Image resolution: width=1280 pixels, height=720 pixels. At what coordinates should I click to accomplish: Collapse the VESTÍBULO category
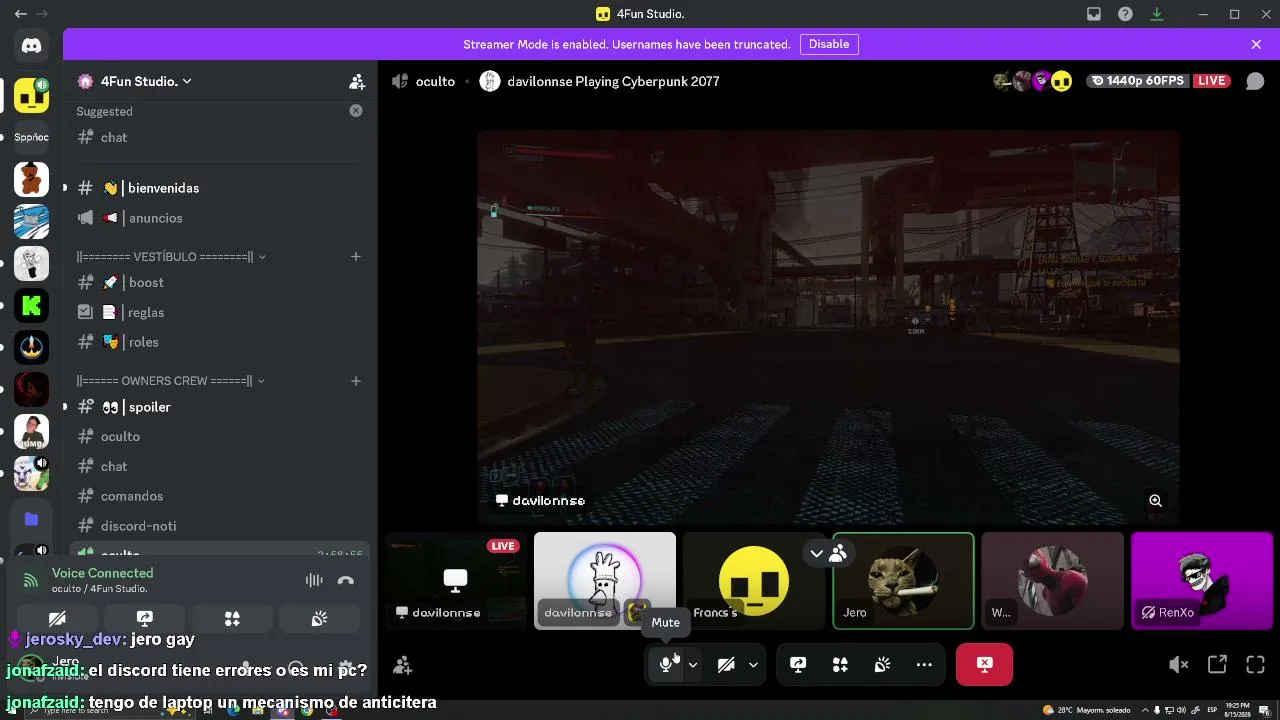click(x=171, y=257)
